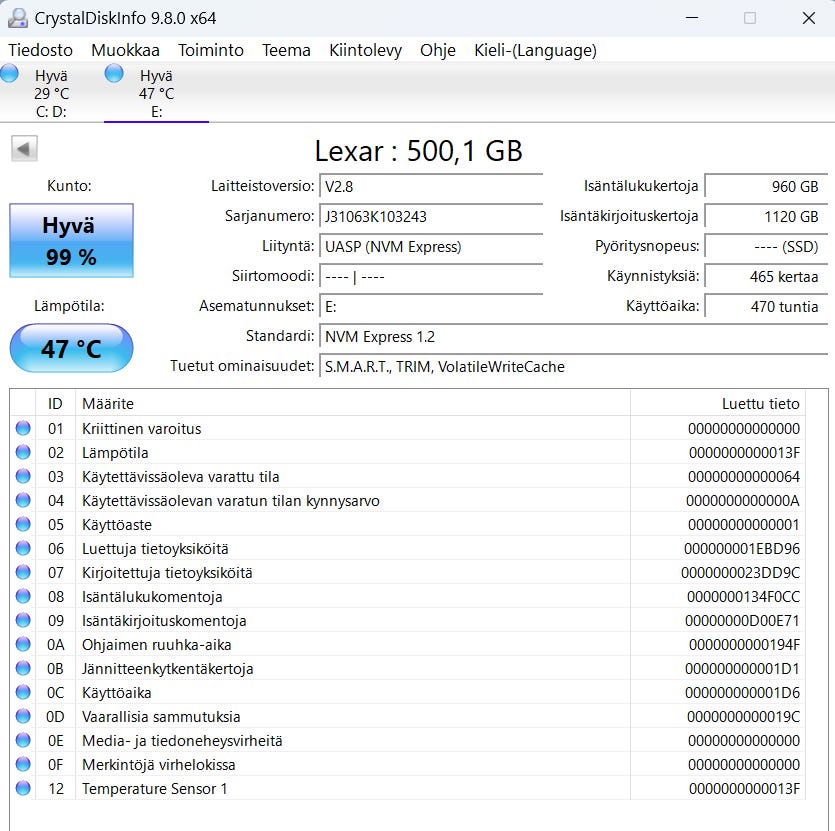The height and width of the screenshot is (831, 835).
Task: Click status orb for Kirjoitettuja tietoyksiköitä row
Action: (23, 572)
